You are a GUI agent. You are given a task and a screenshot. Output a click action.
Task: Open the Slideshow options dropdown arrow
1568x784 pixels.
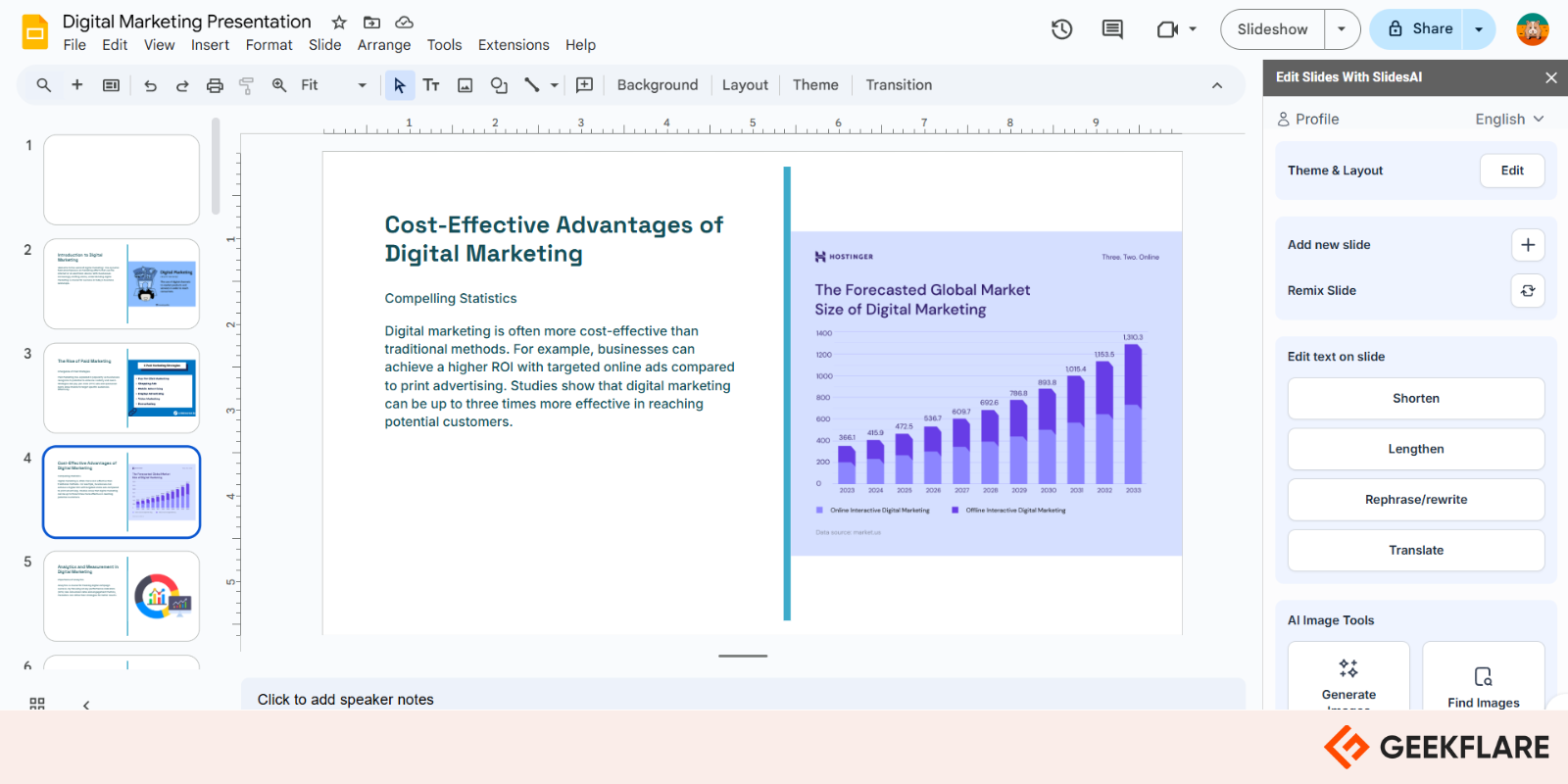(x=1342, y=29)
